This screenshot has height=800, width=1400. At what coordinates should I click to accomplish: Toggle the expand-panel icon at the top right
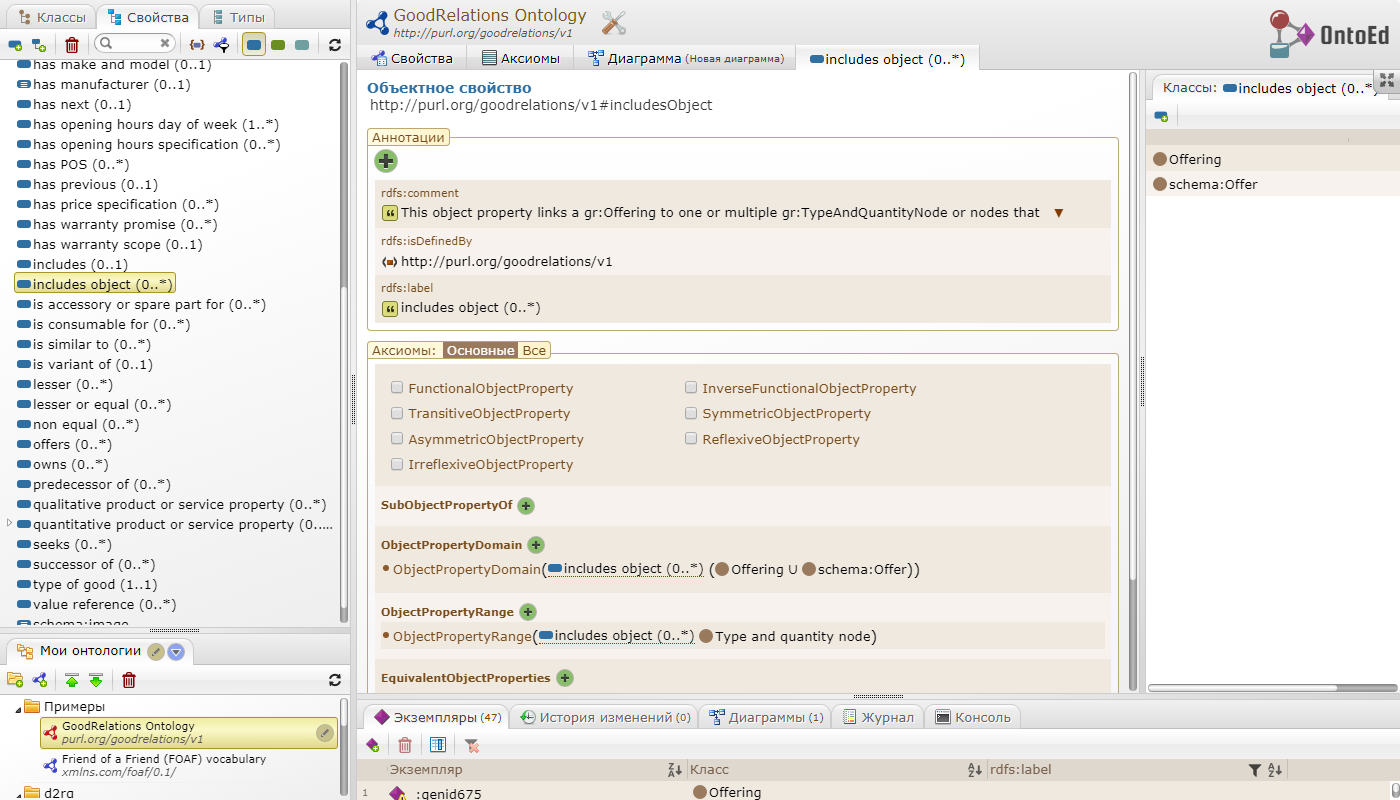point(1387,81)
